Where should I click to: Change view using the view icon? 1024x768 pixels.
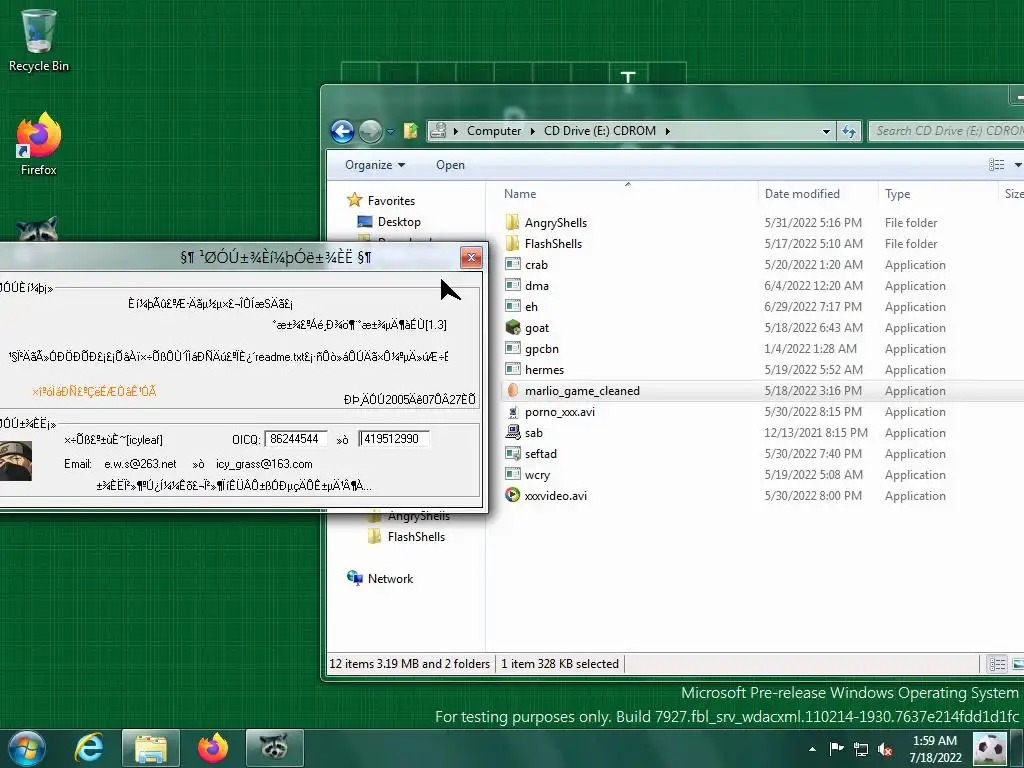click(x=996, y=165)
